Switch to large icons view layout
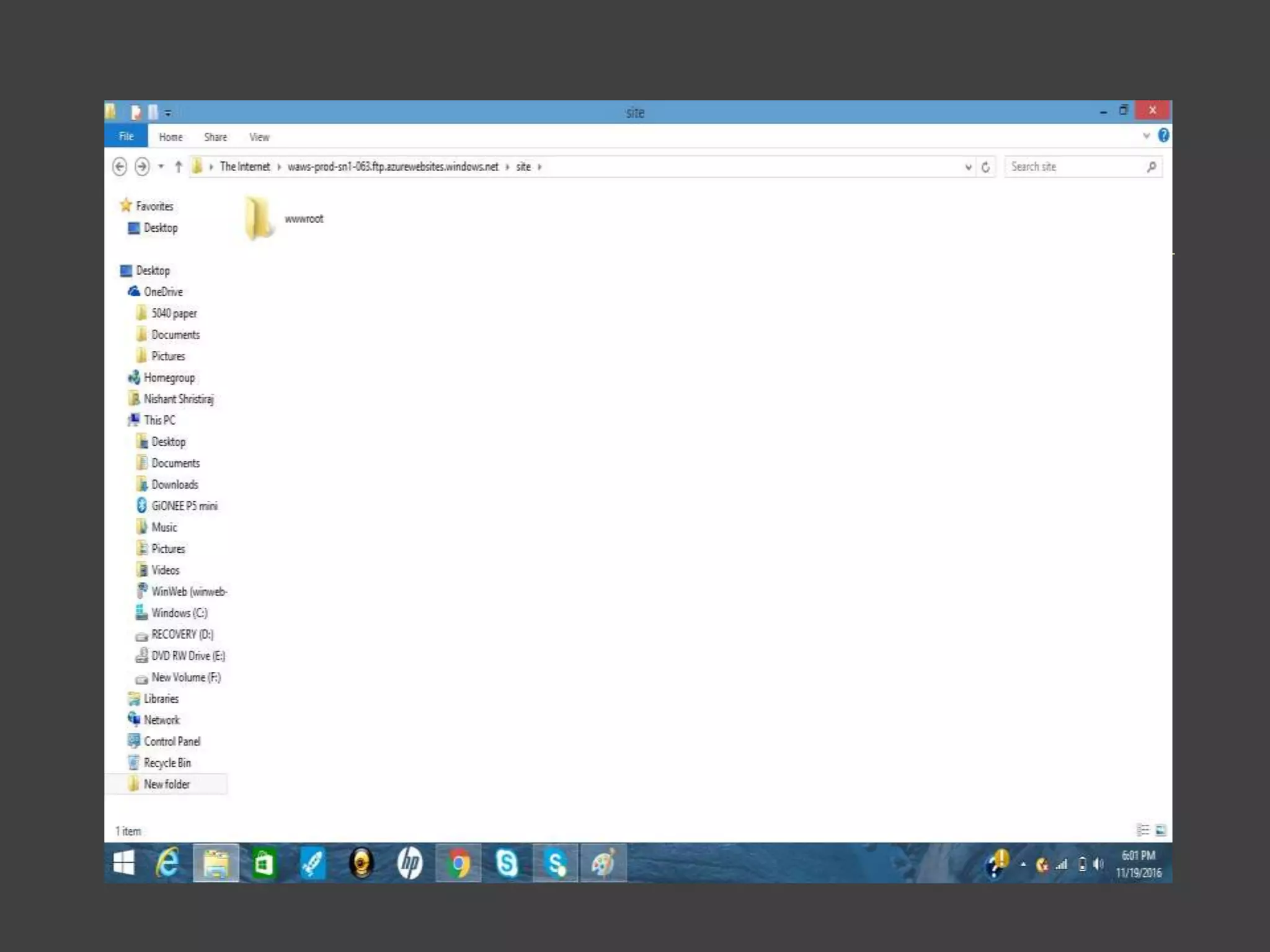The width and height of the screenshot is (1270, 952). click(1161, 830)
